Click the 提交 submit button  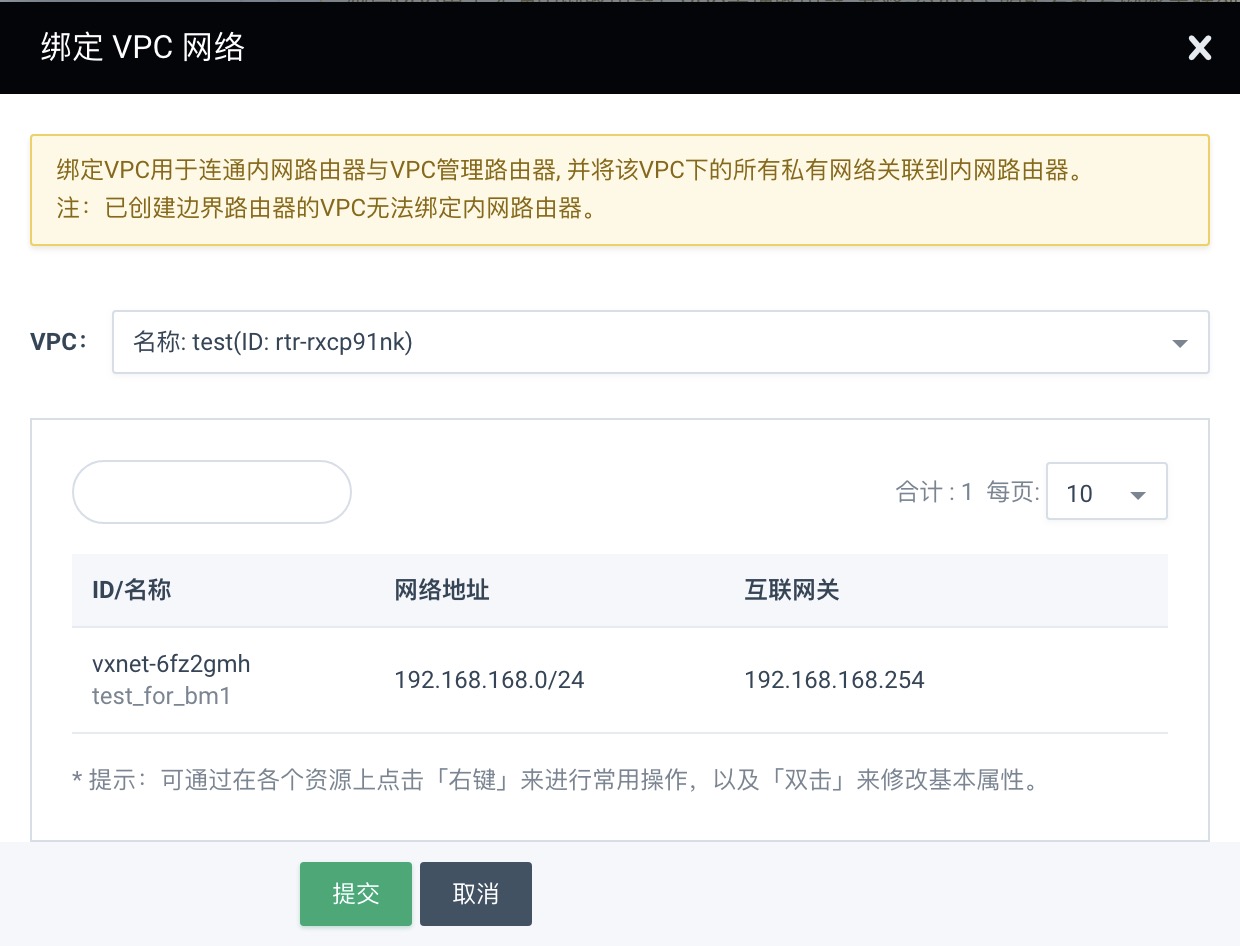(x=355, y=893)
